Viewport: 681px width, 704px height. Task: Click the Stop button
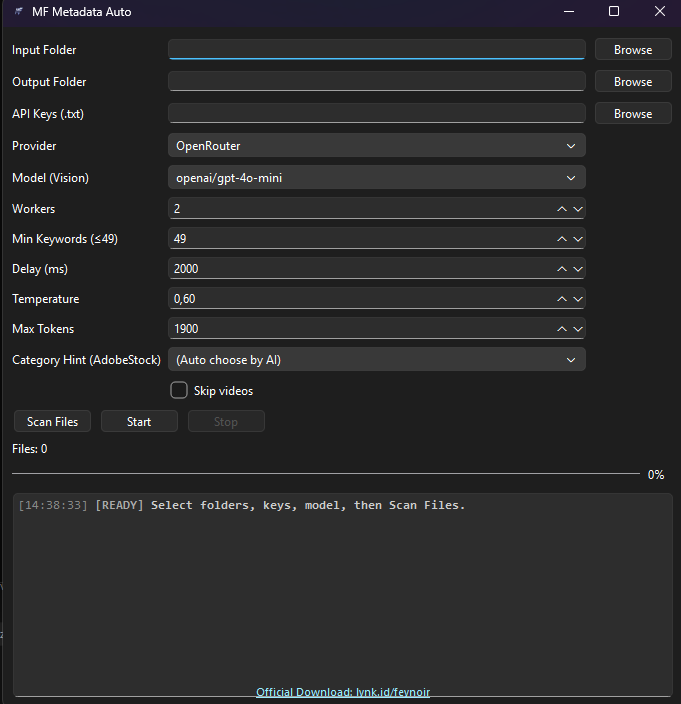tap(226, 422)
